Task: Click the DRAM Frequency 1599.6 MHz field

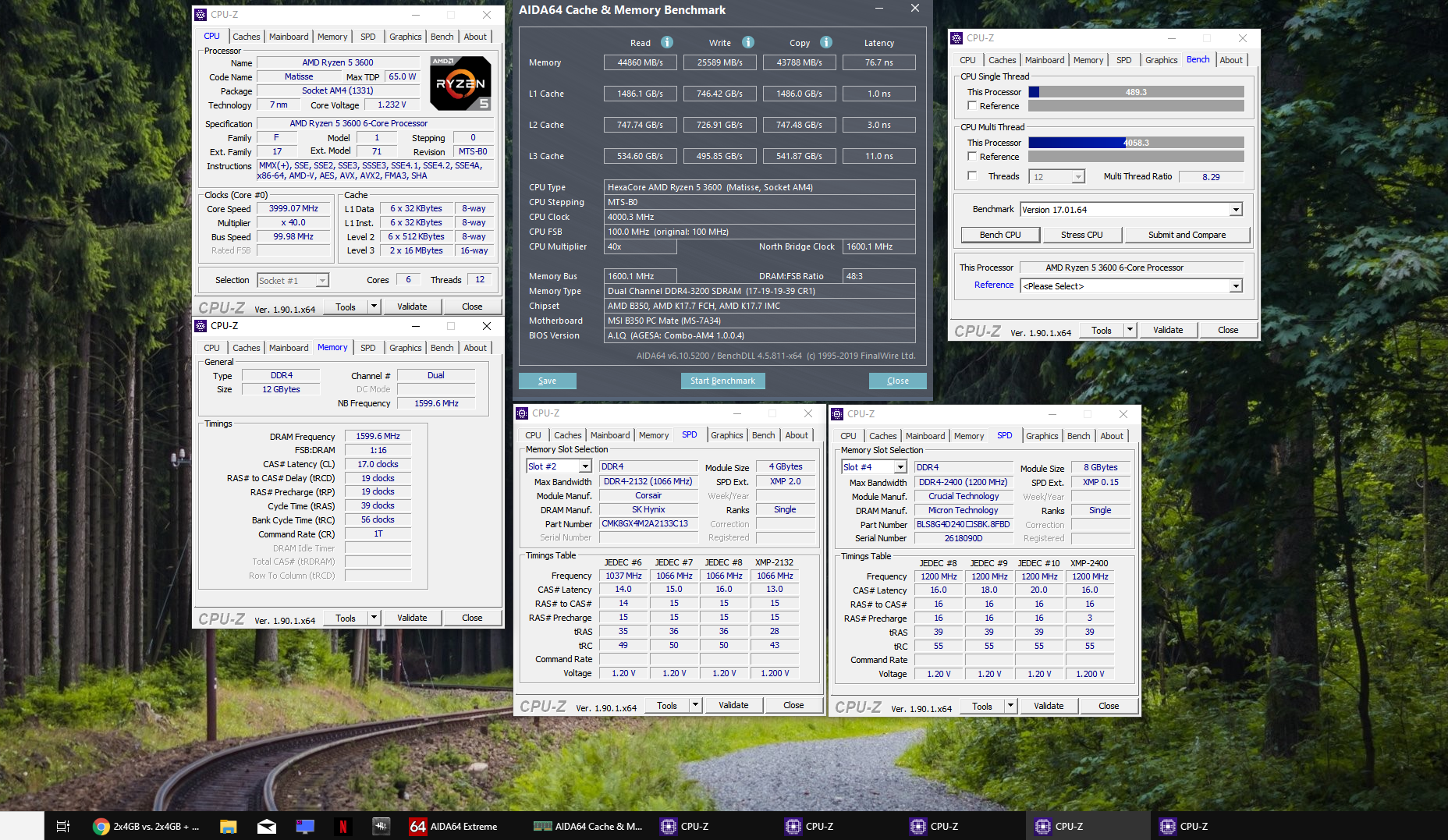Action: (x=378, y=436)
